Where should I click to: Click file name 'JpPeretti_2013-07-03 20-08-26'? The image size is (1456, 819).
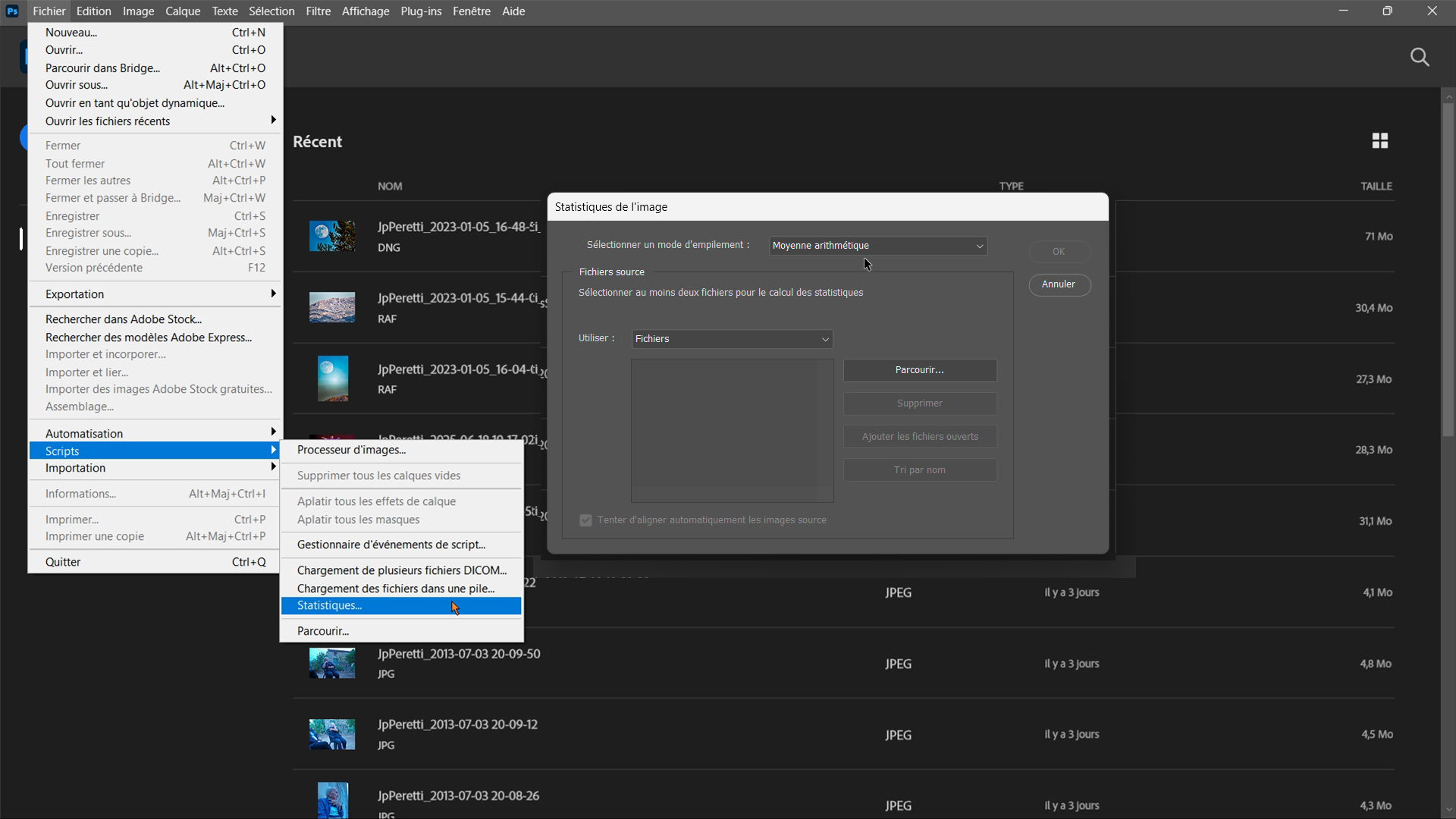coord(459,796)
